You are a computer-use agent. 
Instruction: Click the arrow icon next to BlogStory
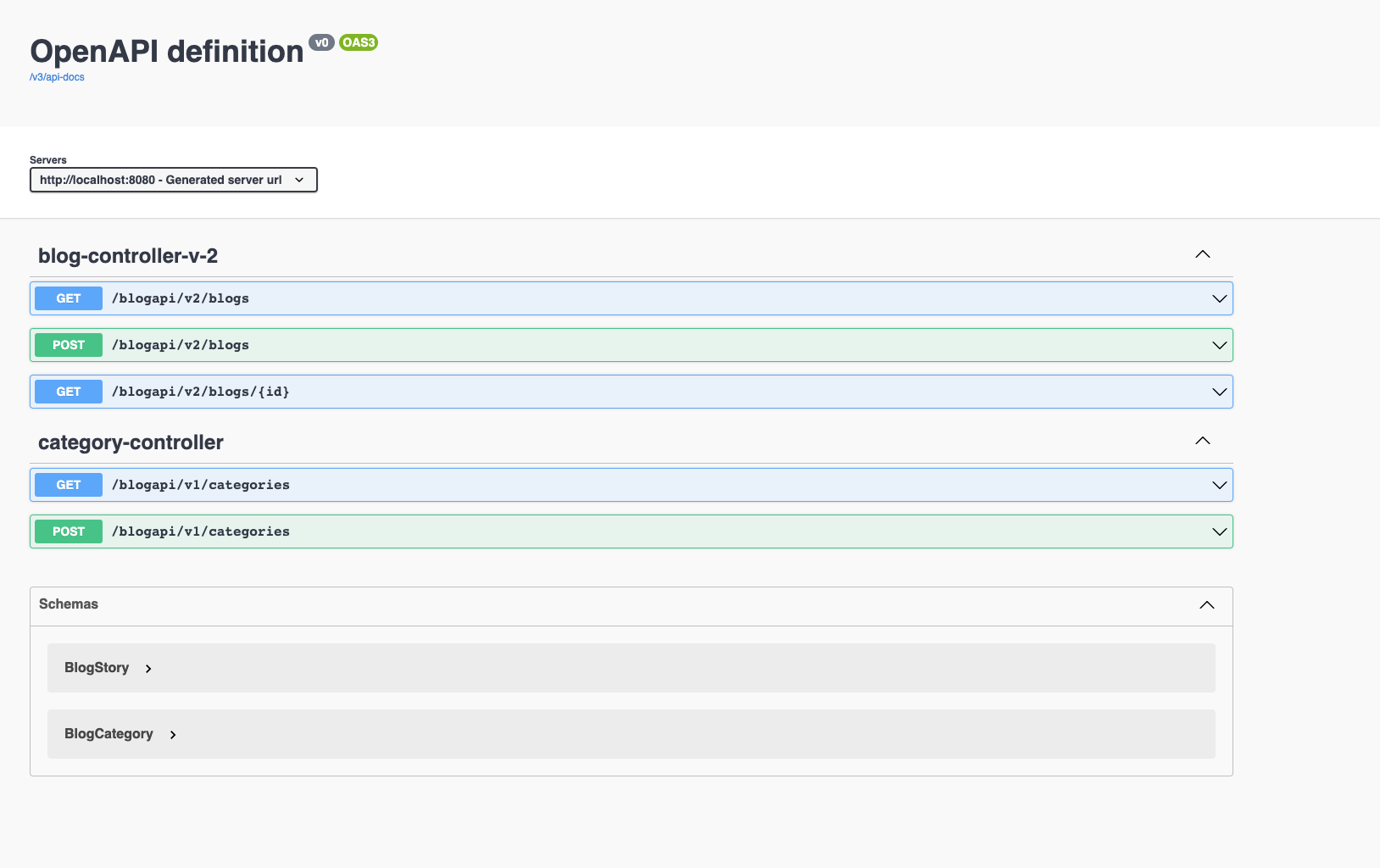pyautogui.click(x=148, y=668)
